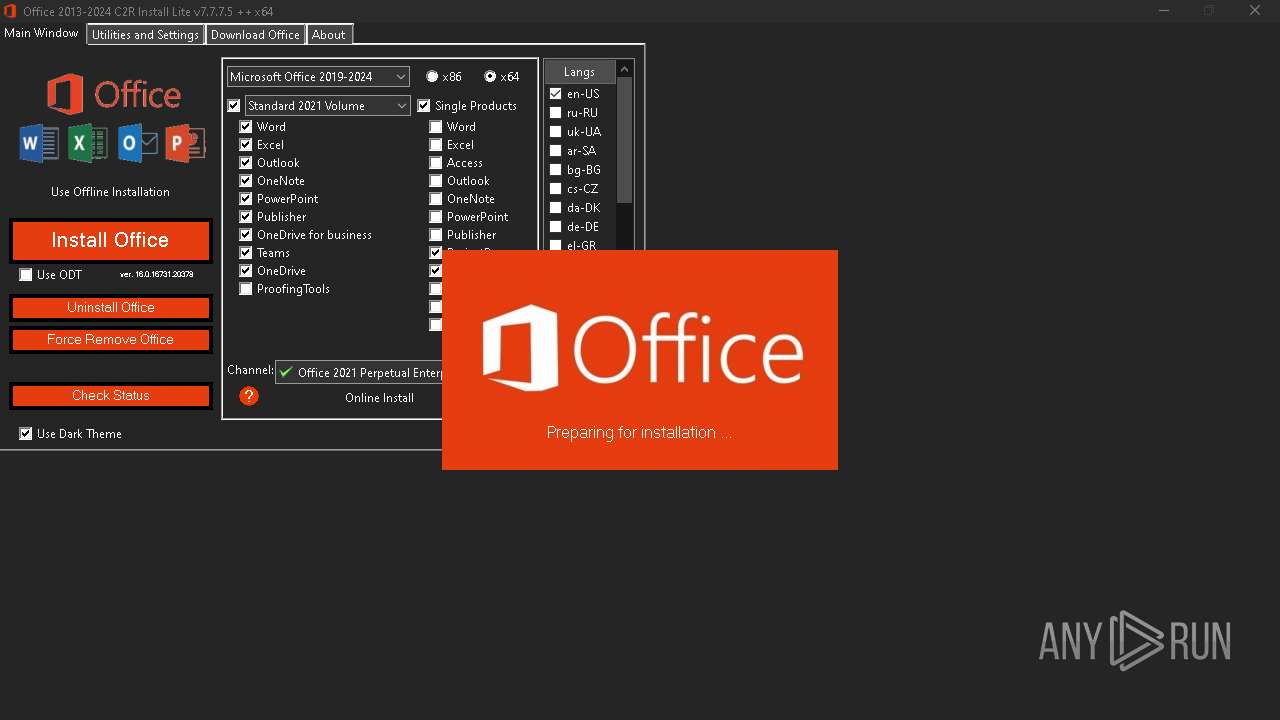Click the red question mark help icon

pos(249,396)
